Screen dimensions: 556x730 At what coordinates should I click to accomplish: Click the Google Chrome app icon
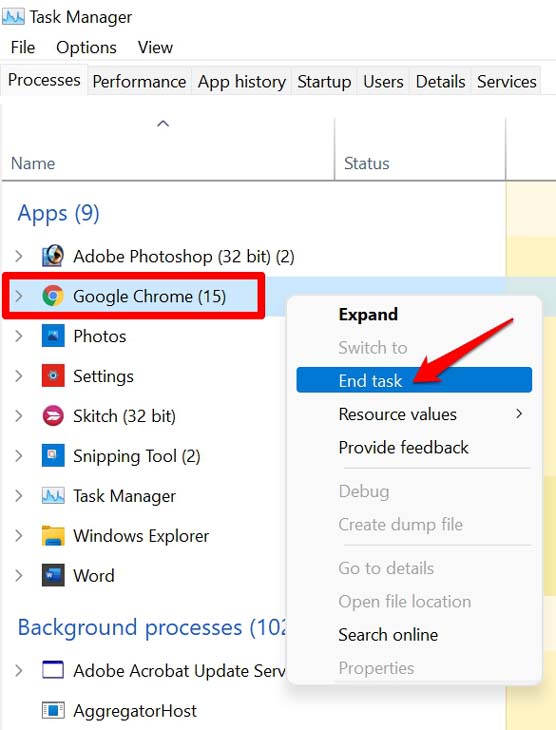click(x=53, y=296)
